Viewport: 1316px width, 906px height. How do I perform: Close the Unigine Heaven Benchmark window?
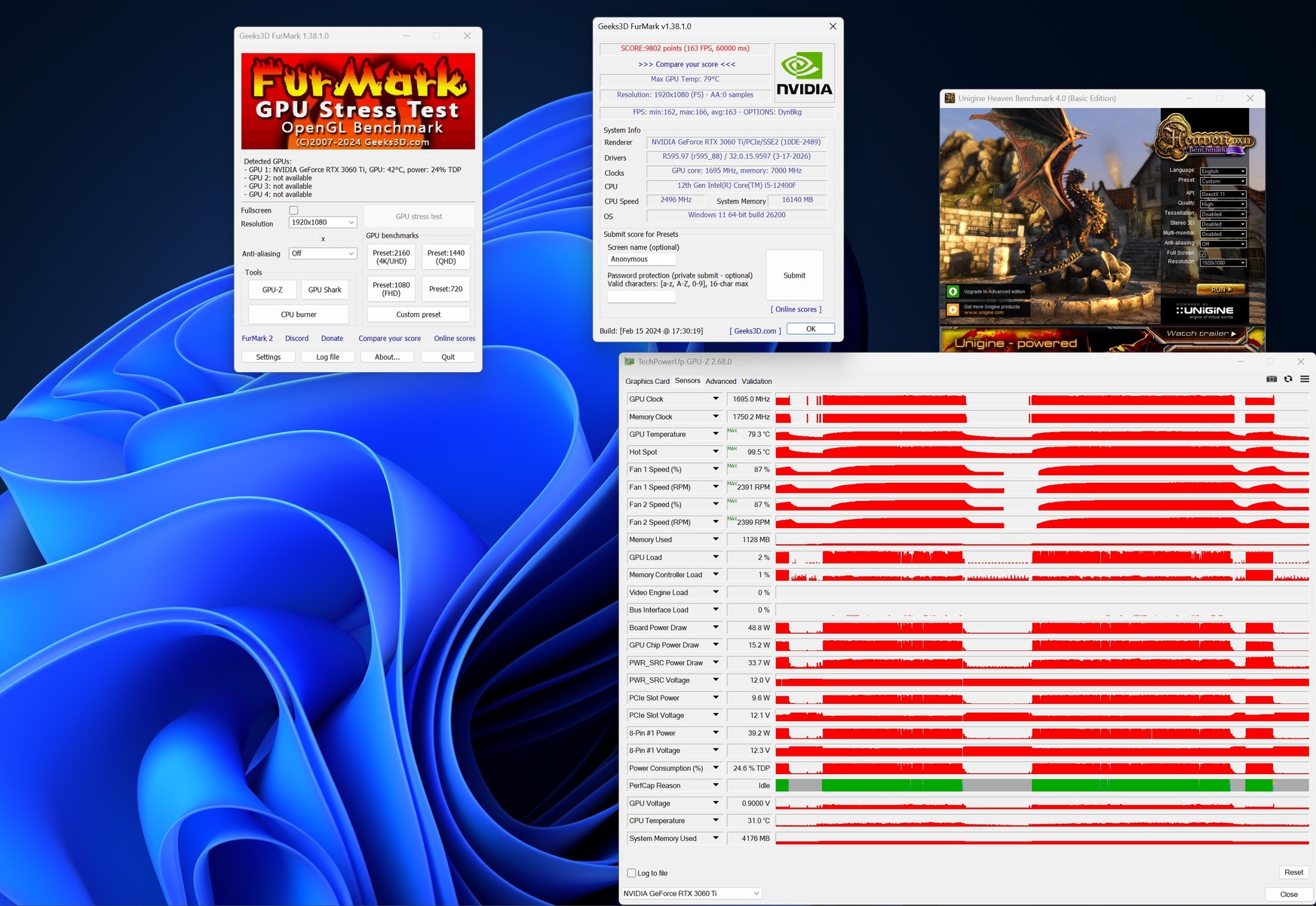tap(1250, 98)
